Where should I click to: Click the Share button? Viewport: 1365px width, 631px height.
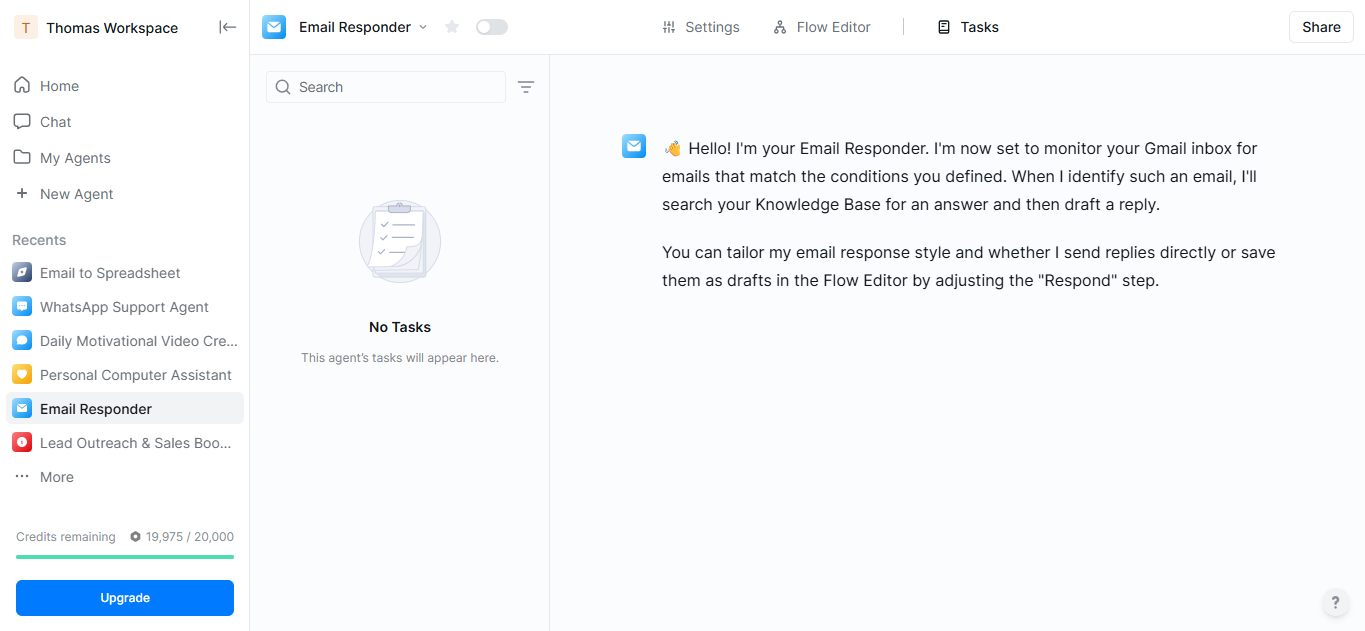click(1321, 27)
